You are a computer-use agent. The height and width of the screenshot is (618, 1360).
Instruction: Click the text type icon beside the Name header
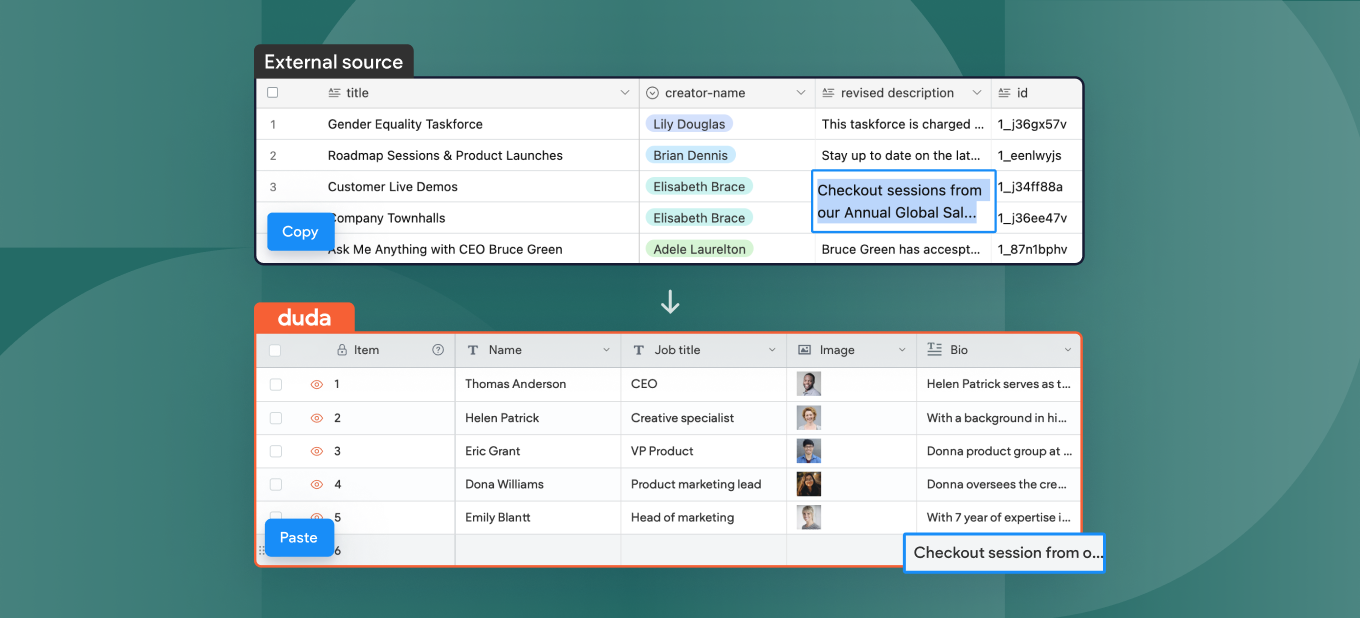click(472, 350)
